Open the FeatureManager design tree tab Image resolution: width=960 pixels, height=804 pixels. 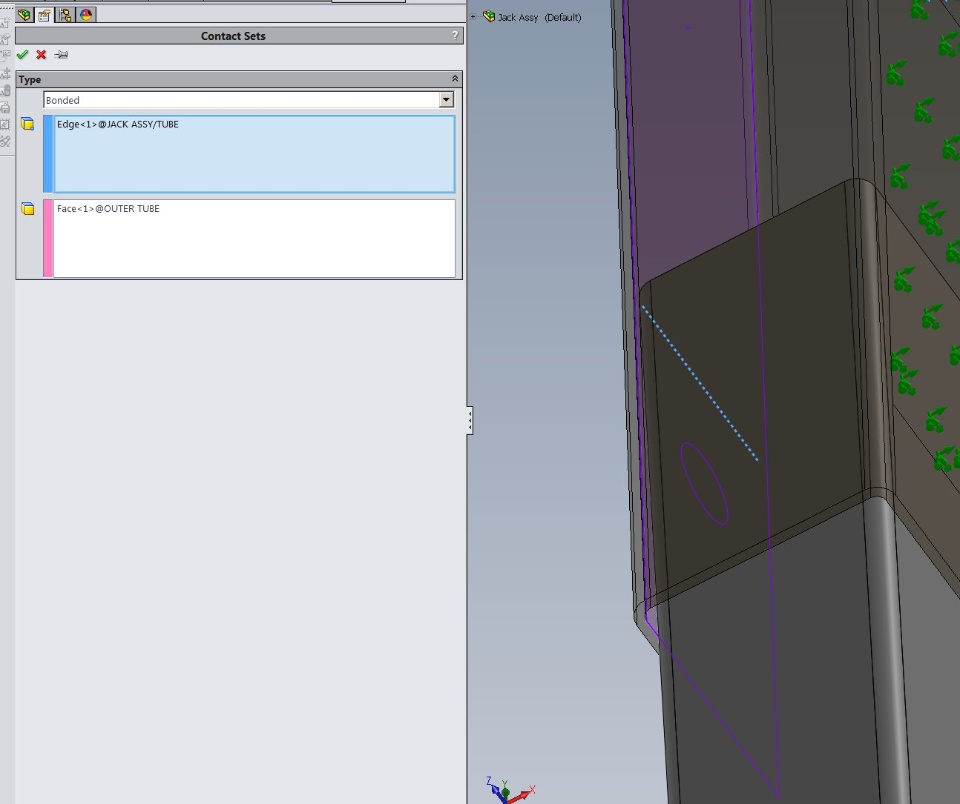pos(24,15)
